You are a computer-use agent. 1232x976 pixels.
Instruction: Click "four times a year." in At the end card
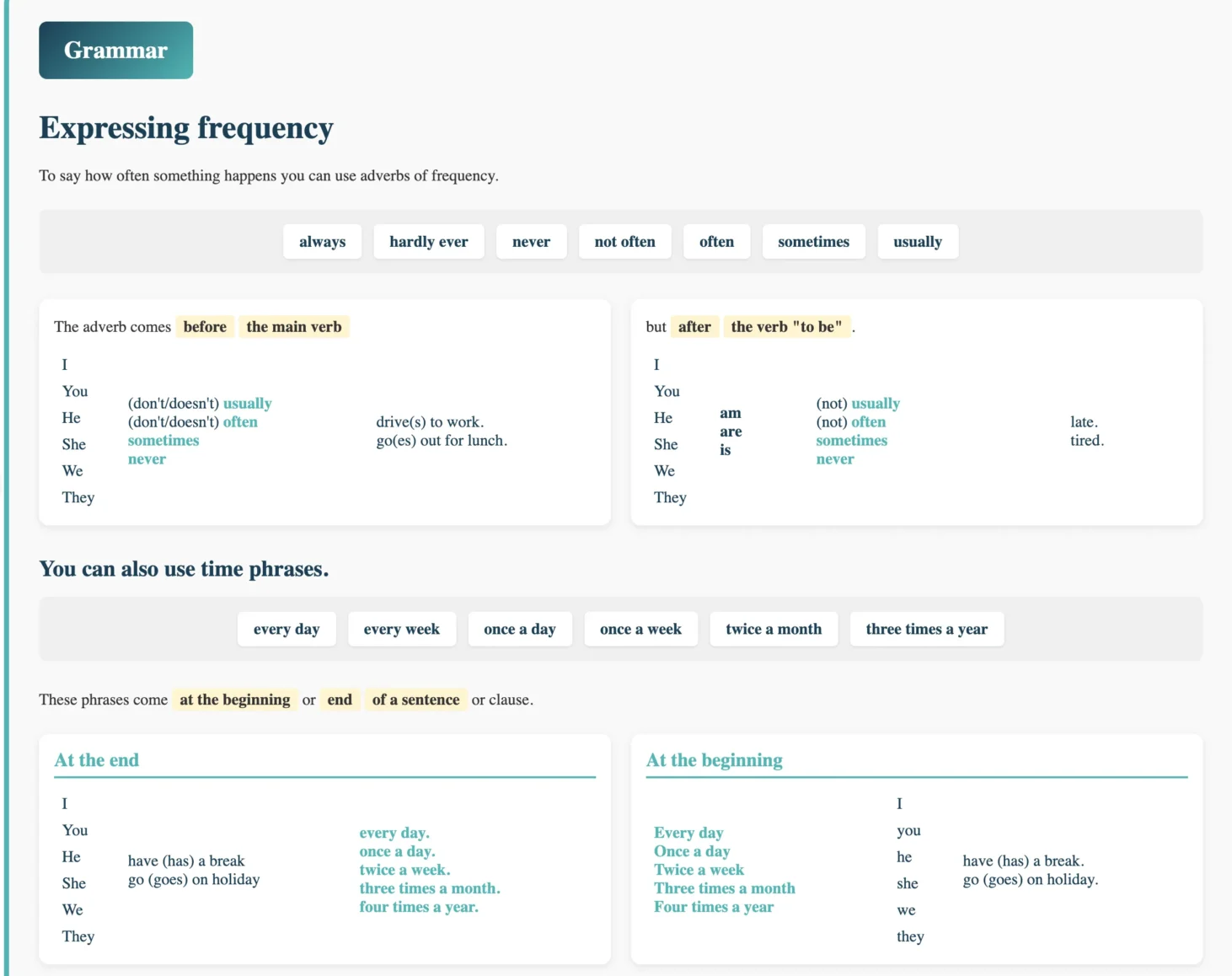point(419,907)
